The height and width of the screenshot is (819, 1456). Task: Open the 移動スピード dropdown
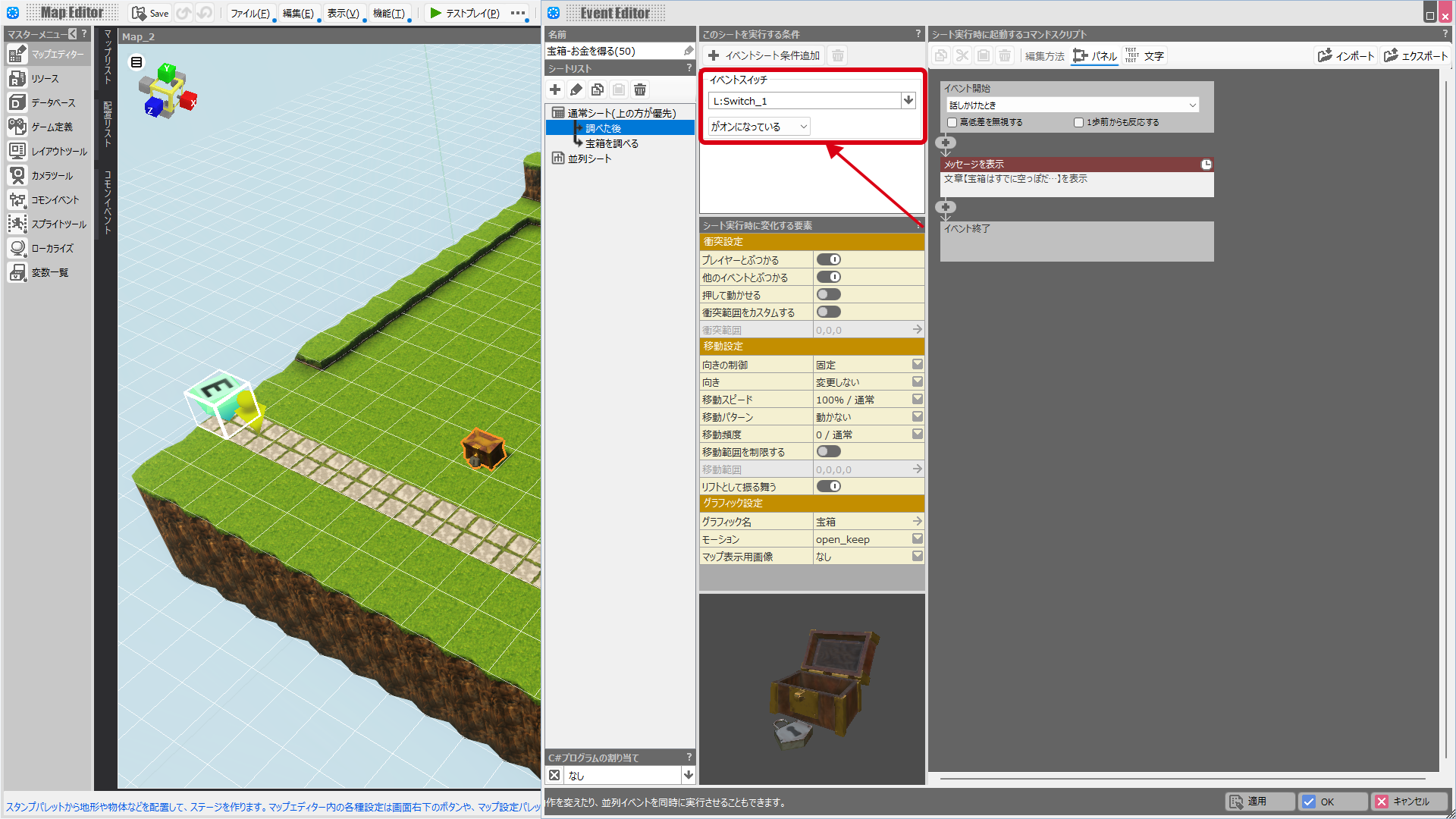tap(918, 400)
